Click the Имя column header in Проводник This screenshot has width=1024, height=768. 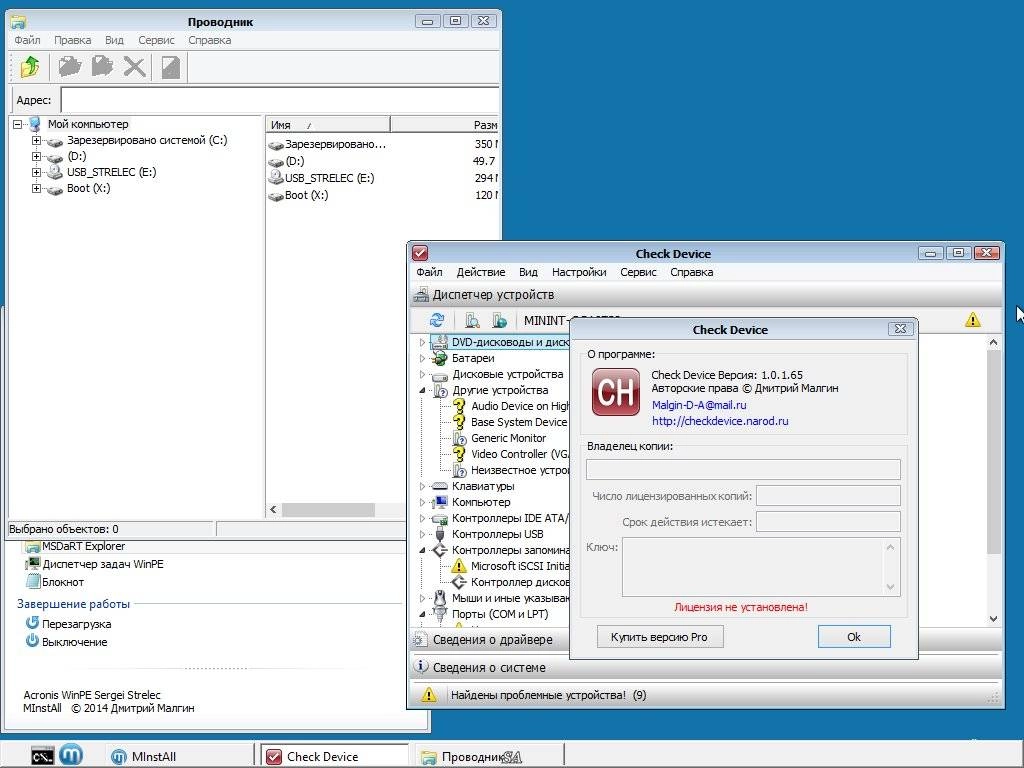pyautogui.click(x=328, y=125)
